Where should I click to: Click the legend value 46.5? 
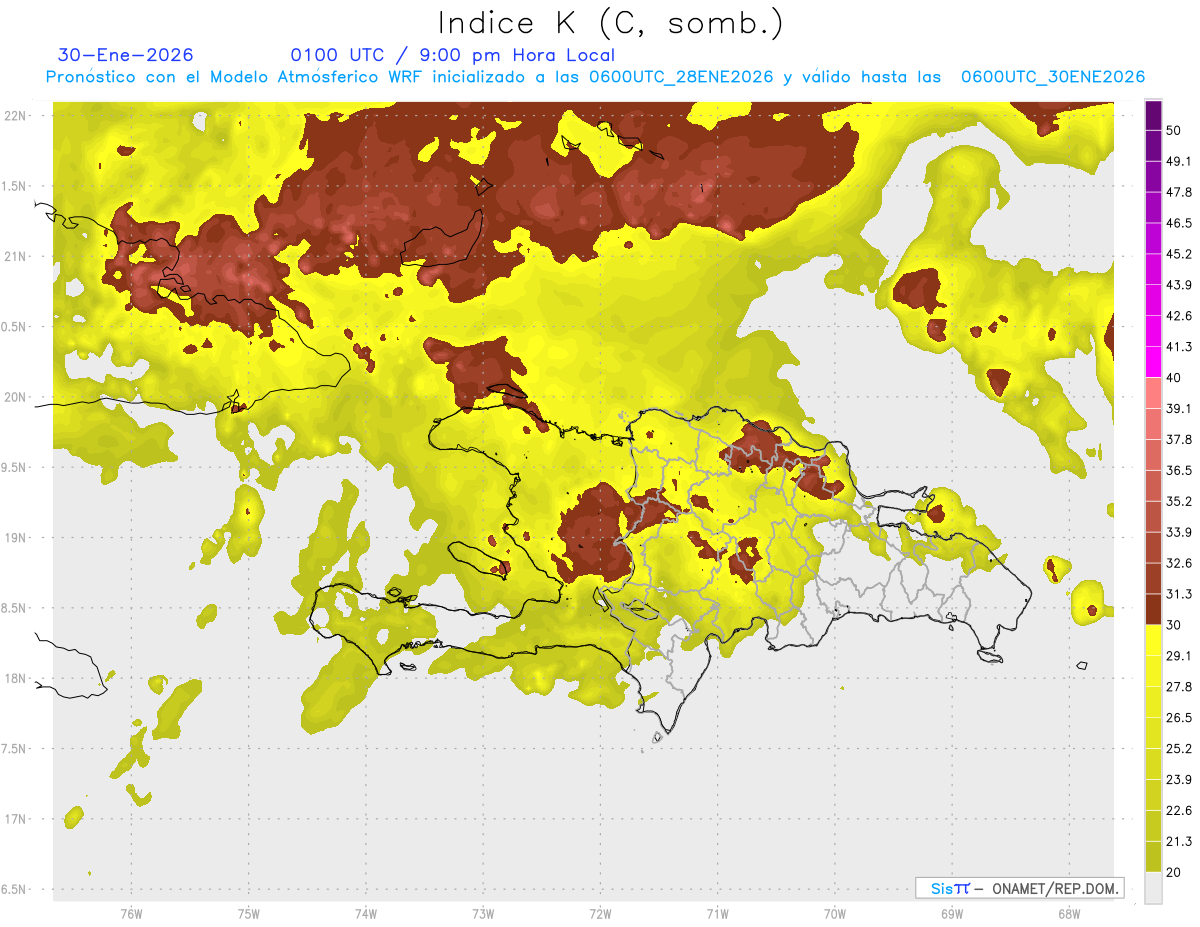point(1179,223)
